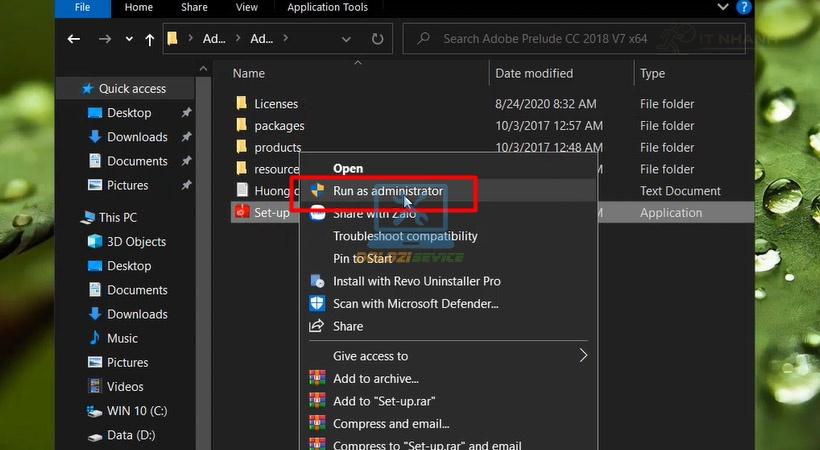This screenshot has height=450, width=820.
Task: Open the Videos folder in sidebar
Action: tap(125, 386)
